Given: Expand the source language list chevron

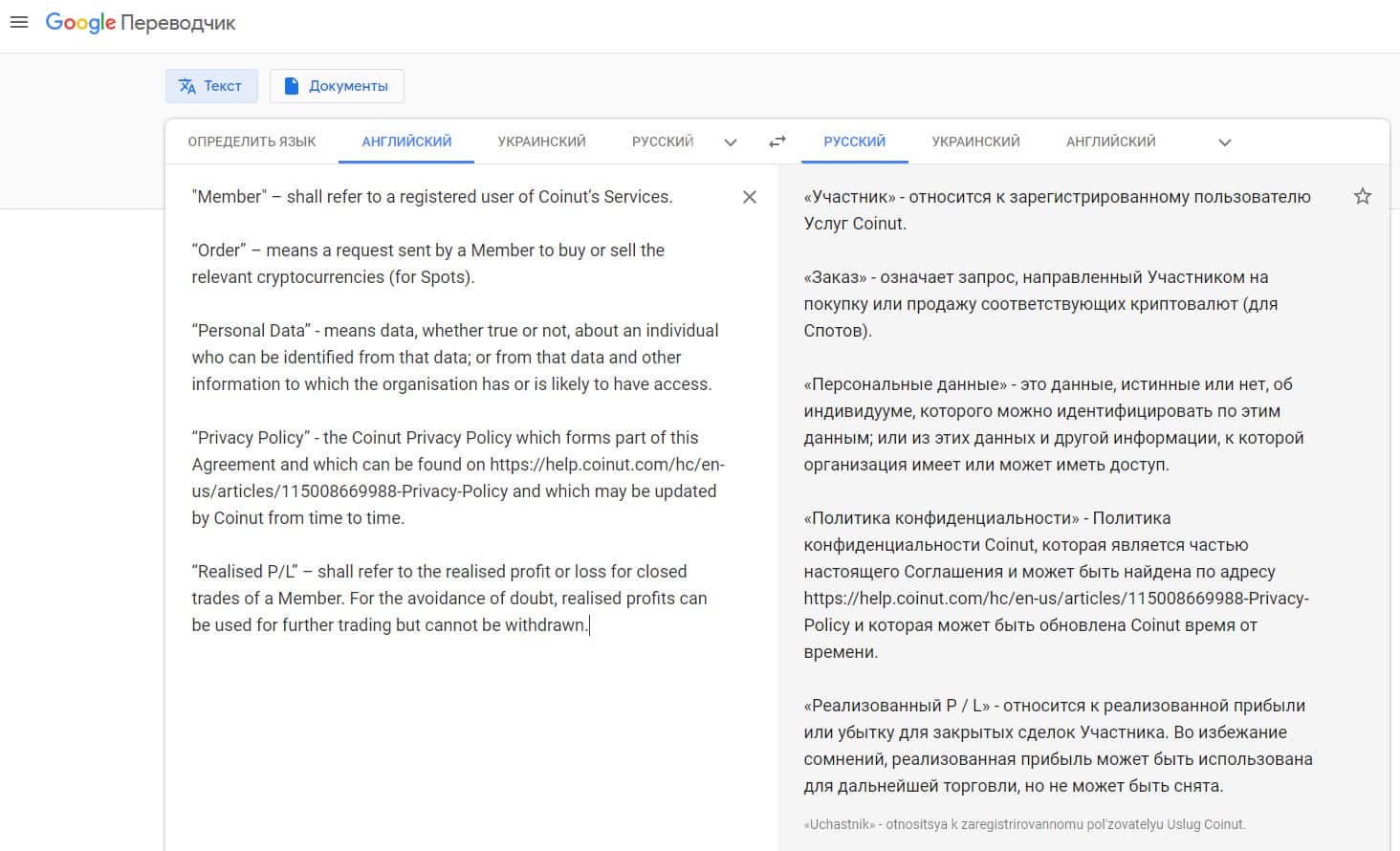Looking at the screenshot, I should click(731, 142).
